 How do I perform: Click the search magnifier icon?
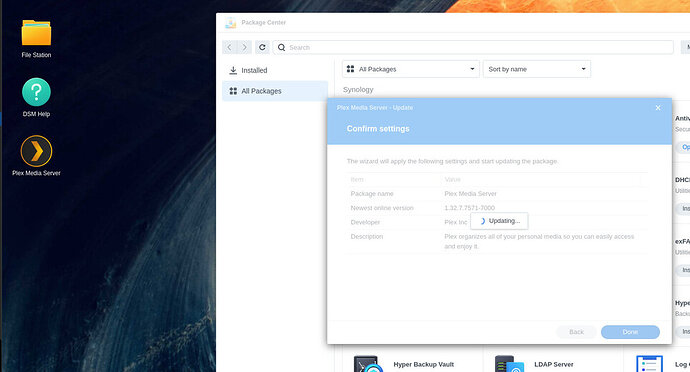click(x=282, y=47)
